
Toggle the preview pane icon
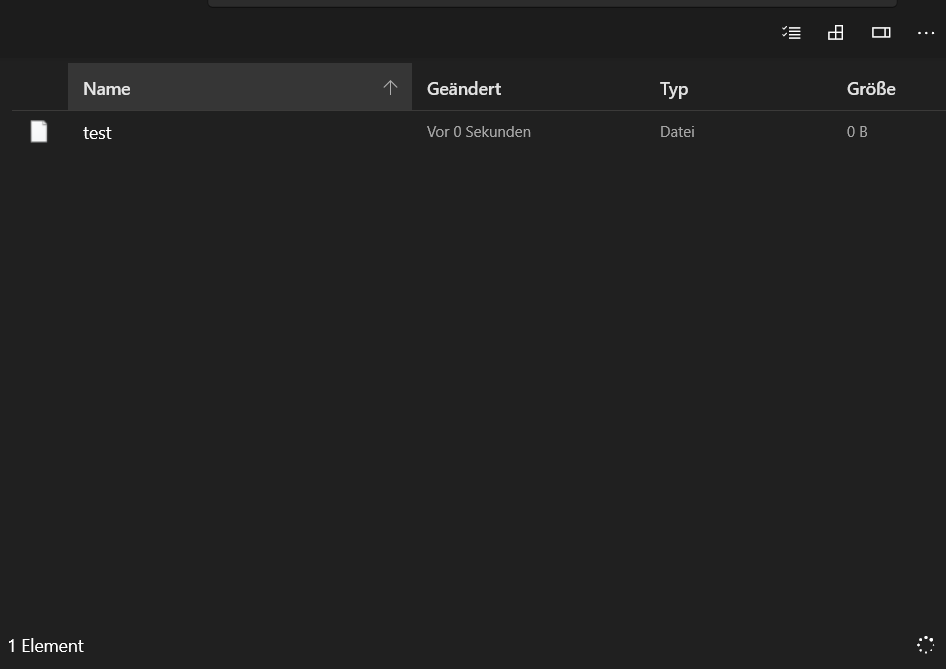[x=881, y=33]
